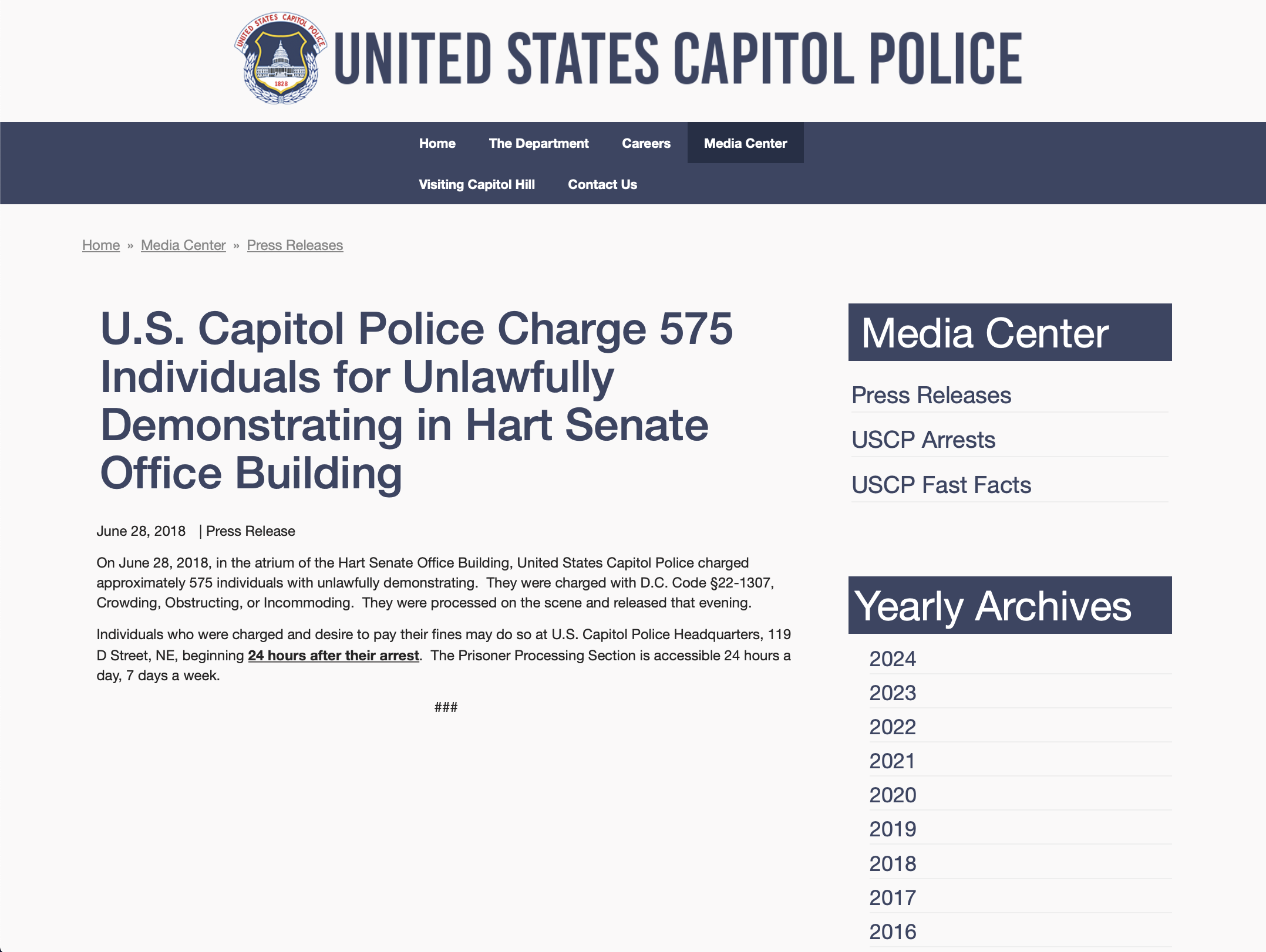Image resolution: width=1266 pixels, height=952 pixels.
Task: Open The Department menu item
Action: tap(538, 143)
